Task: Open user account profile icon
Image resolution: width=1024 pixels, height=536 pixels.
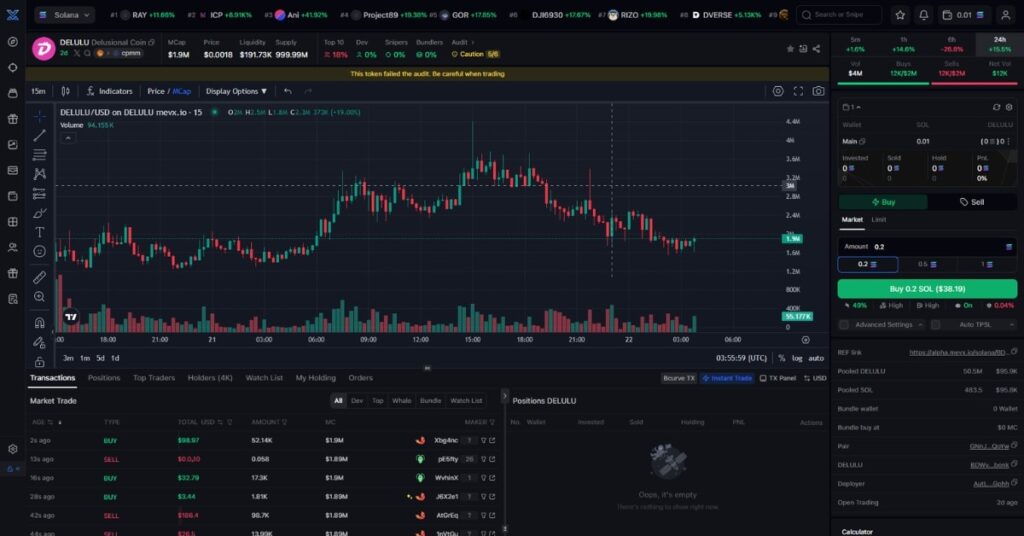Action: 1006,14
